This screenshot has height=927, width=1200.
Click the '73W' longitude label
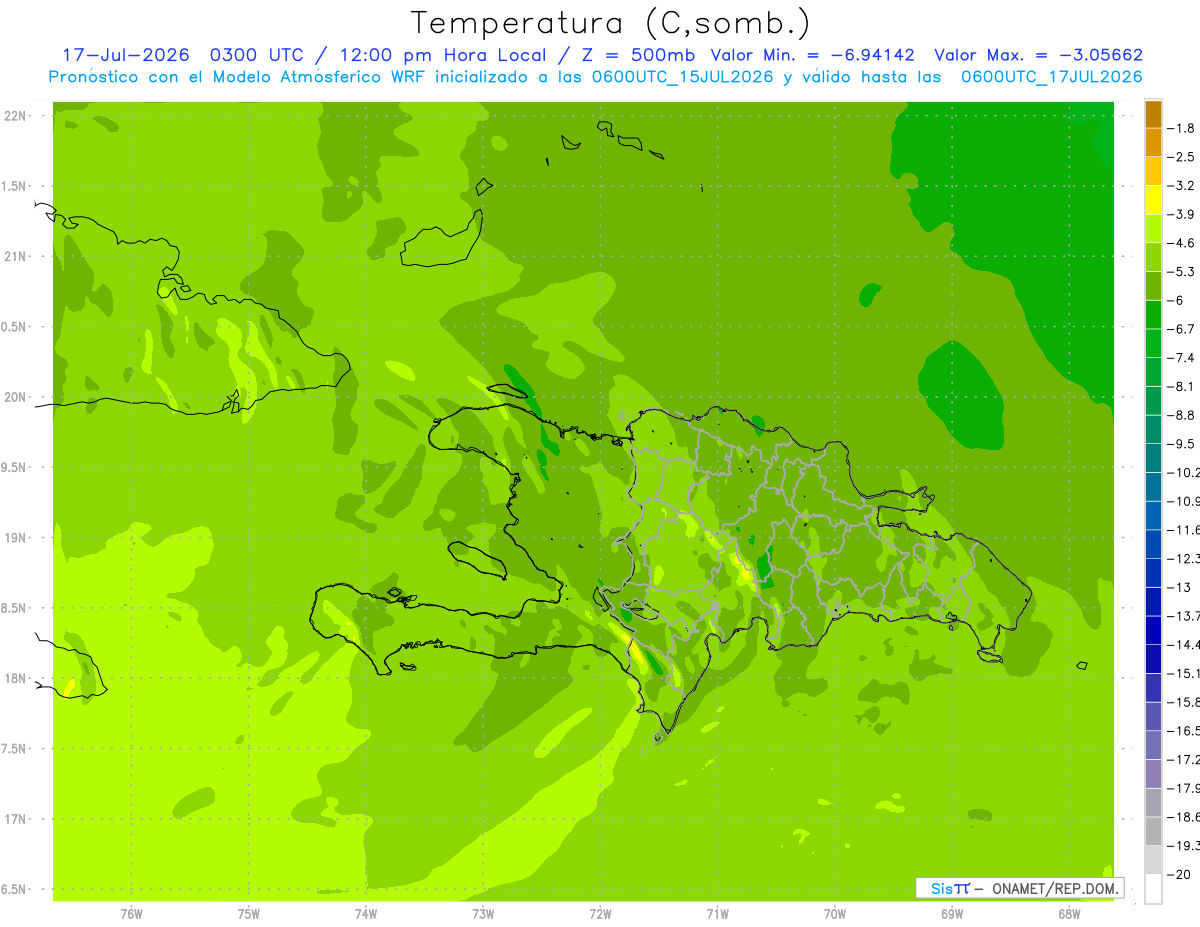483,914
